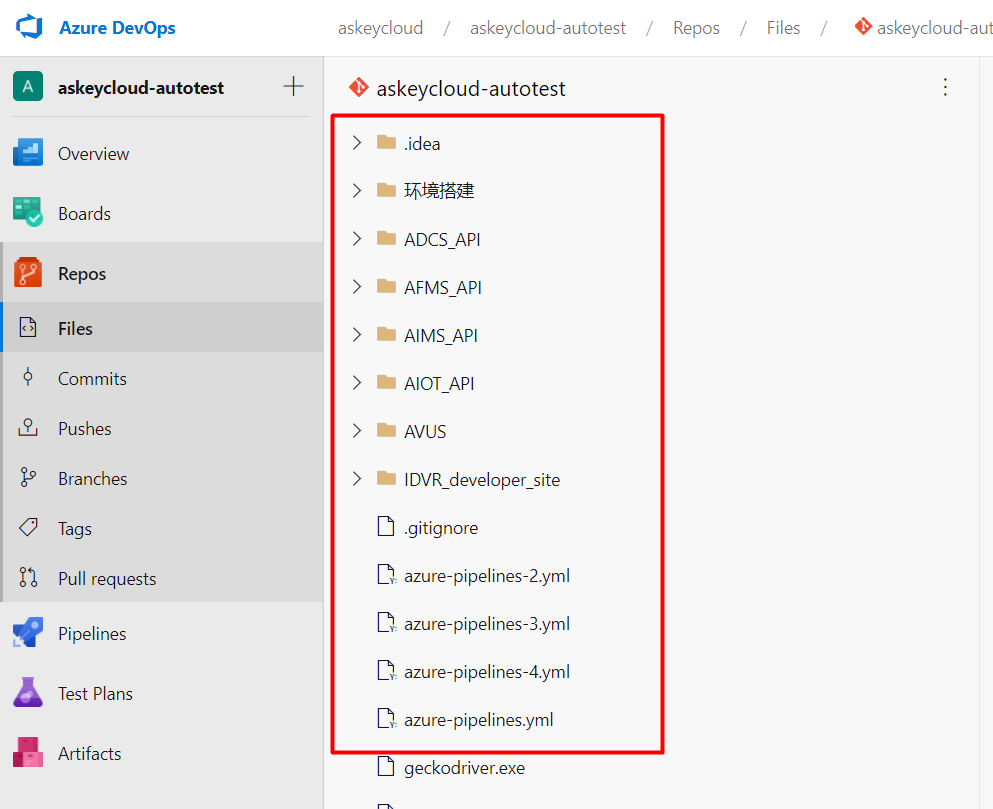The height and width of the screenshot is (809, 993).
Task: Click the Overview icon
Action: point(28,153)
